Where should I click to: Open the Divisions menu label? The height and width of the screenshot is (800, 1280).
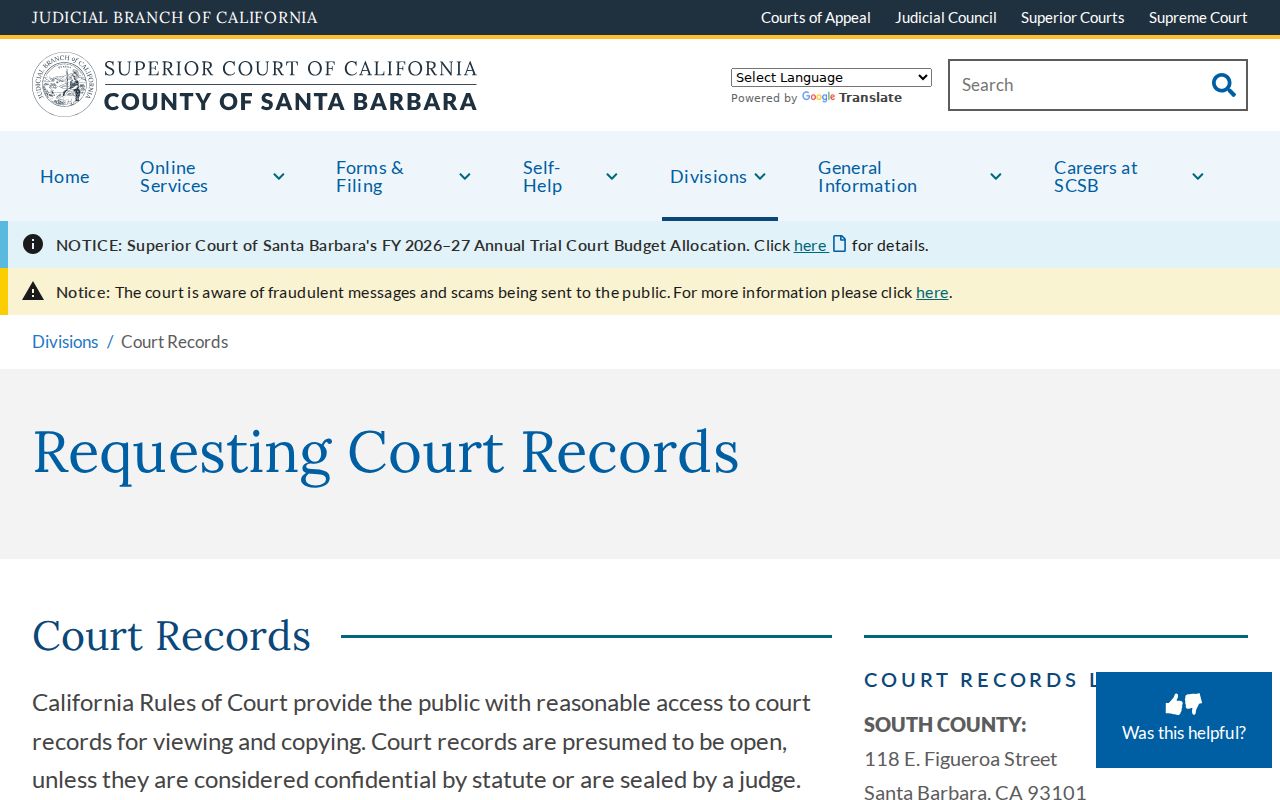[x=708, y=177]
